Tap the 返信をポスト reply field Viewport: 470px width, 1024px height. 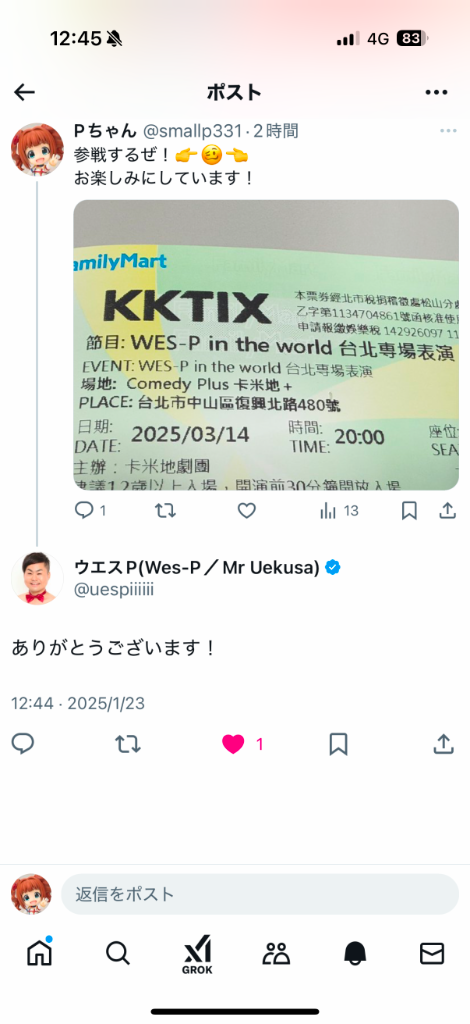(x=260, y=894)
